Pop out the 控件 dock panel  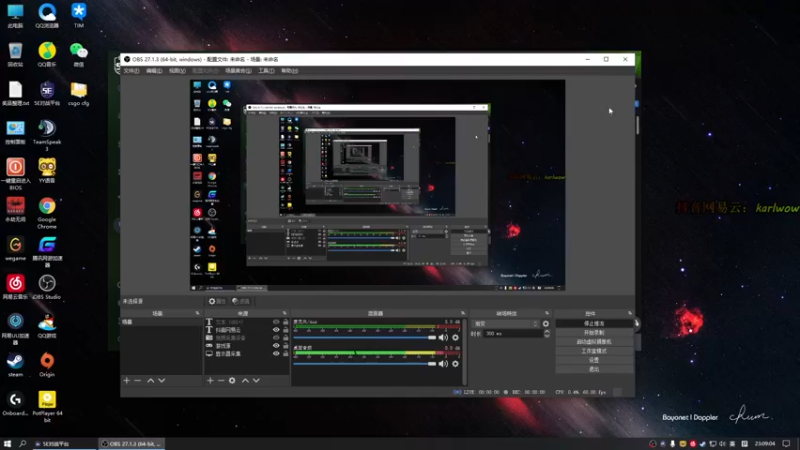click(630, 313)
